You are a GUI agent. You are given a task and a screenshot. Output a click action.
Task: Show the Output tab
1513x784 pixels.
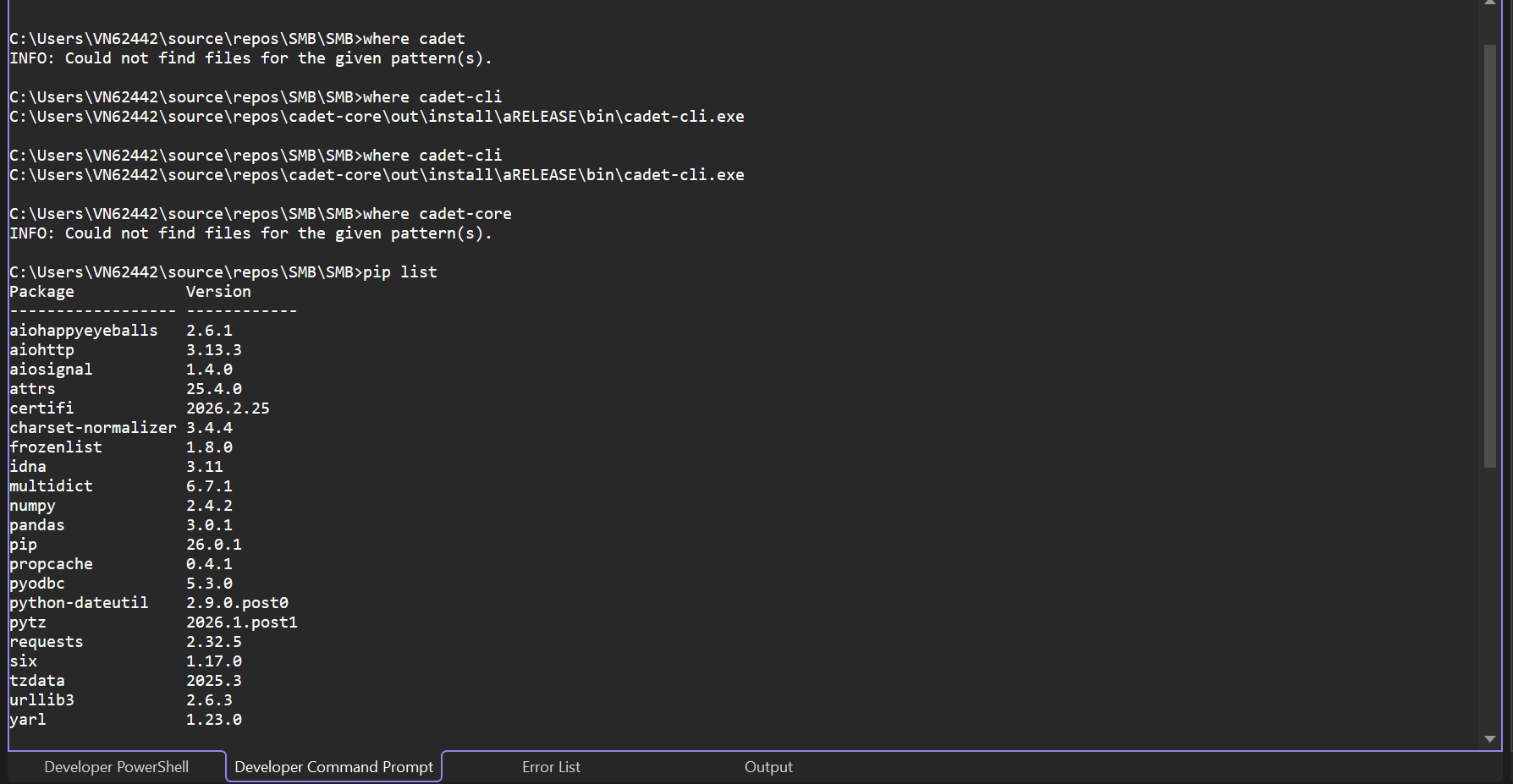coord(768,767)
